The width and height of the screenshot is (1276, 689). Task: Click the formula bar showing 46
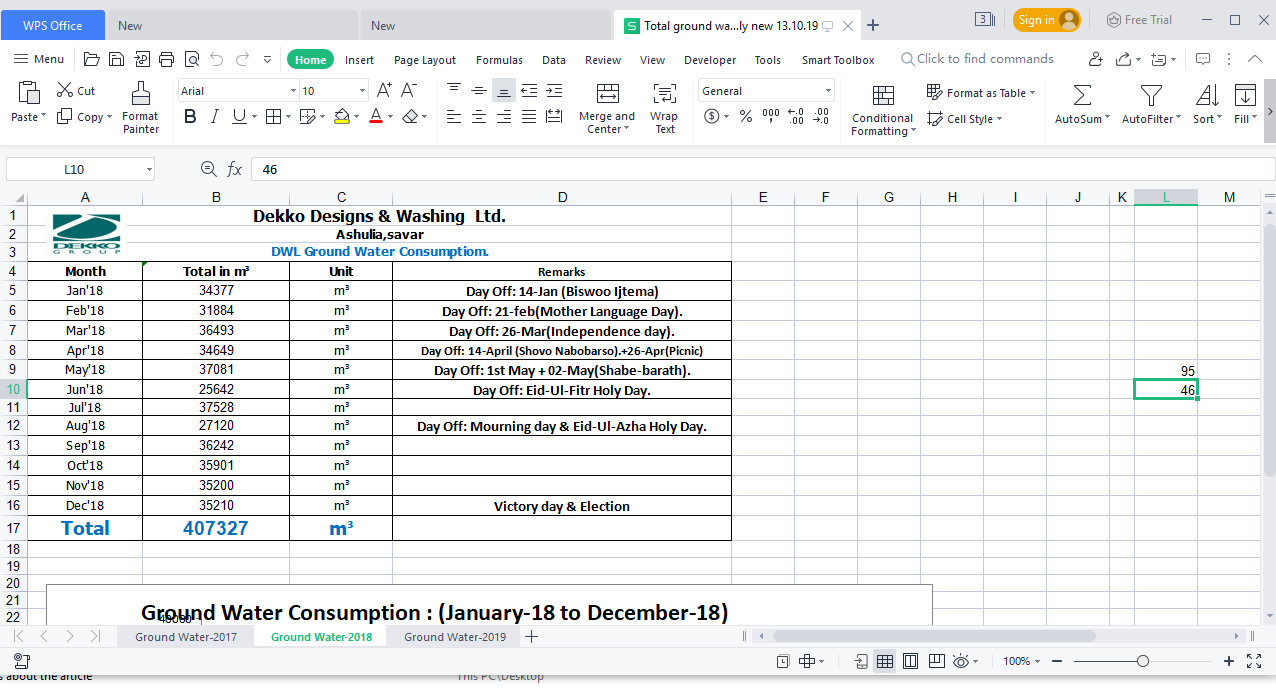coord(763,170)
